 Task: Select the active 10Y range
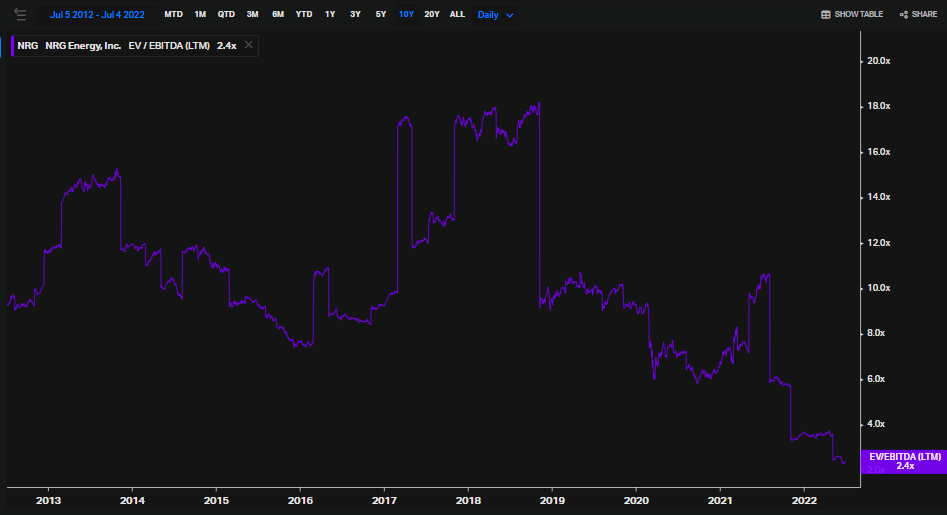(406, 15)
